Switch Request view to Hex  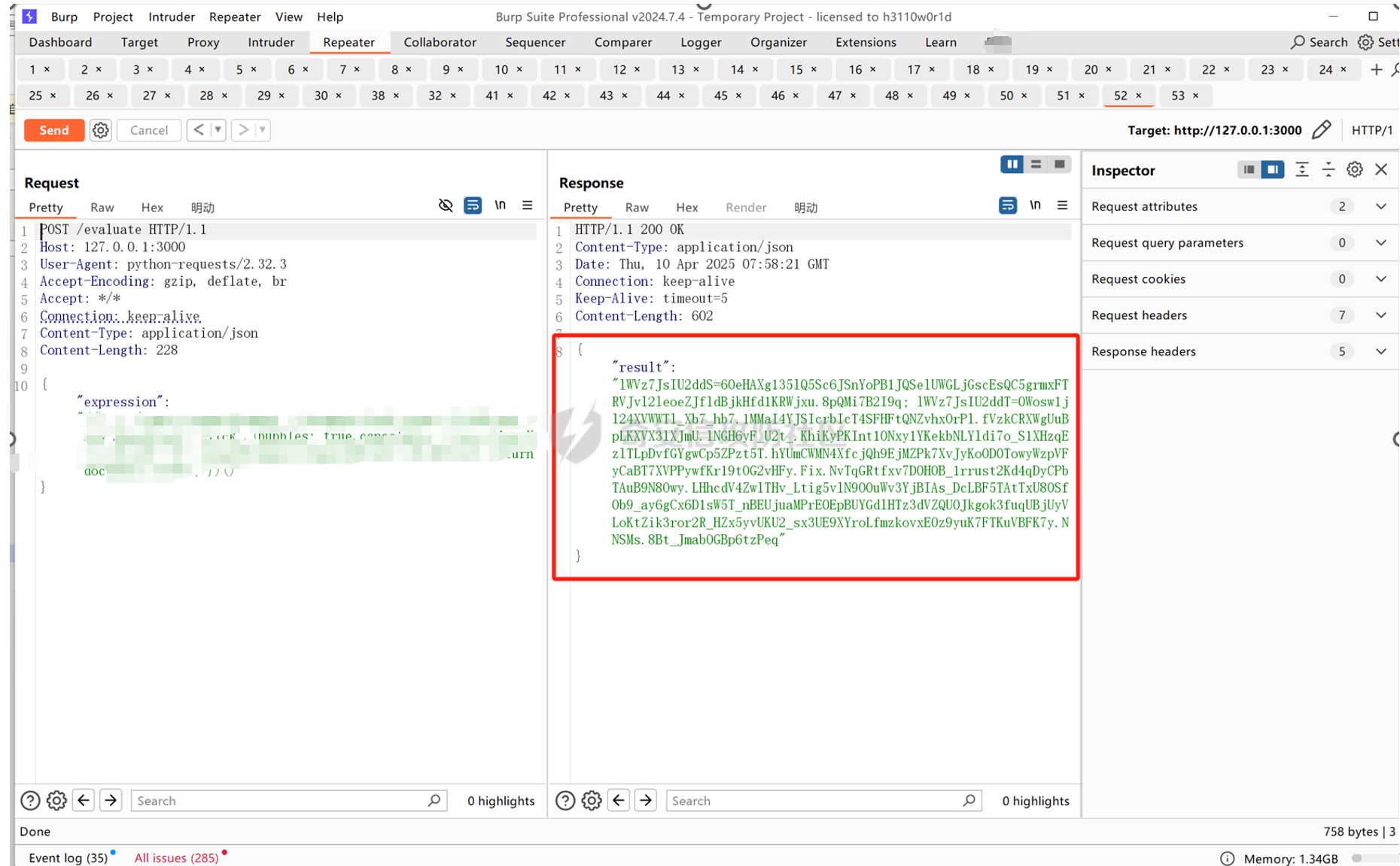pos(152,207)
